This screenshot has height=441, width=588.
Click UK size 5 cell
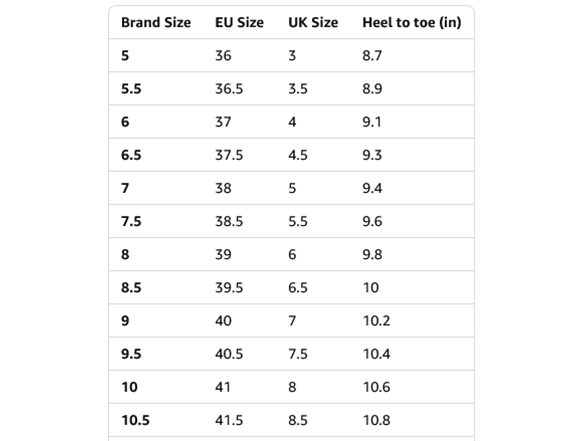pyautogui.click(x=292, y=188)
